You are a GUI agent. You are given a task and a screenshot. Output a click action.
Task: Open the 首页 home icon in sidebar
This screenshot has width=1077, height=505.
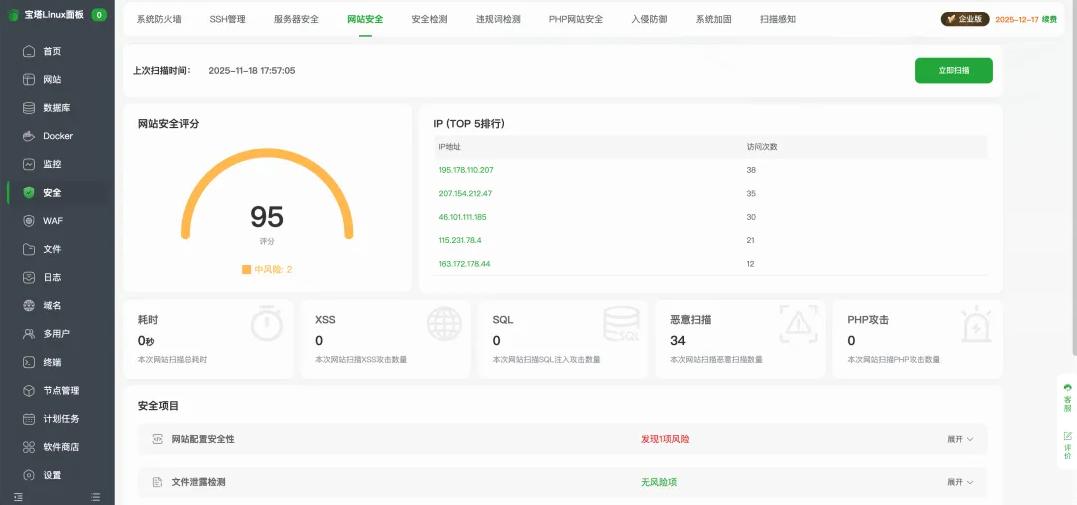(x=29, y=52)
